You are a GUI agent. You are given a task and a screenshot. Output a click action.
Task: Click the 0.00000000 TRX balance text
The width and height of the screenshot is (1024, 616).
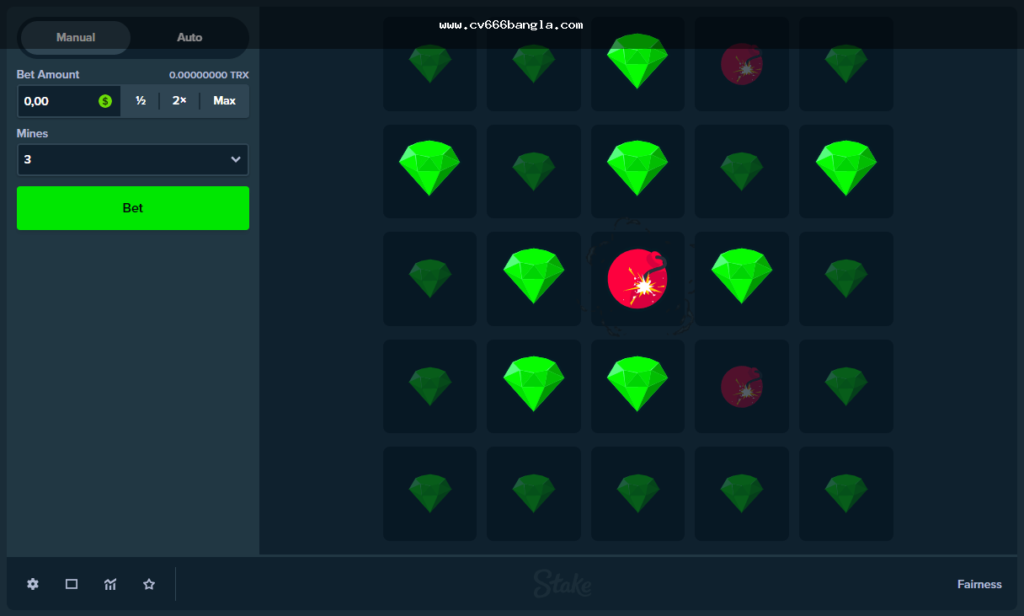click(x=209, y=75)
